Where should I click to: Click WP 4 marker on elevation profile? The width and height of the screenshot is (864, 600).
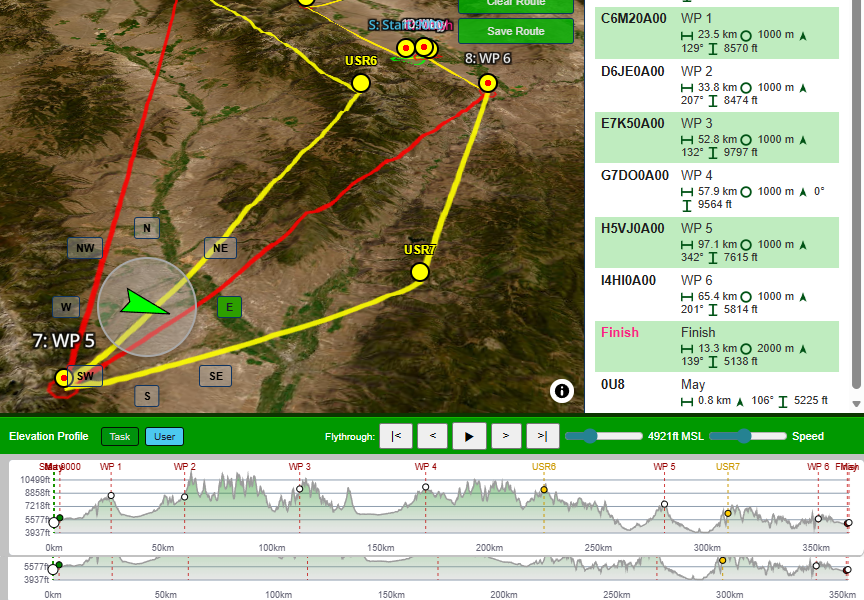[x=425, y=487]
